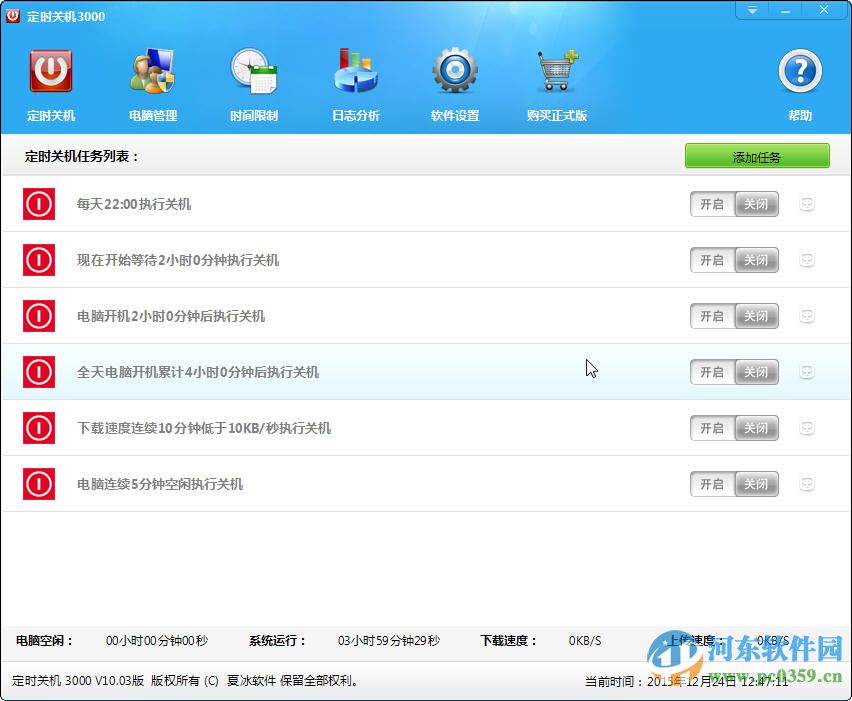Click edit icon beside 电脑连续5分钟空闲 task
Viewport: 852px width, 701px height.
pyautogui.click(x=807, y=484)
